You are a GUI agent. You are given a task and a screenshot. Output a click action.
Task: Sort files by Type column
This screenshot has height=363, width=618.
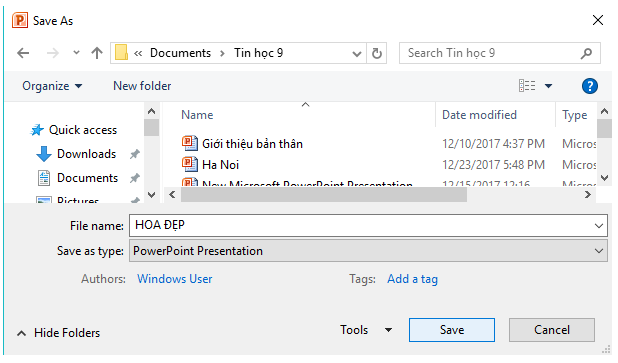click(575, 115)
